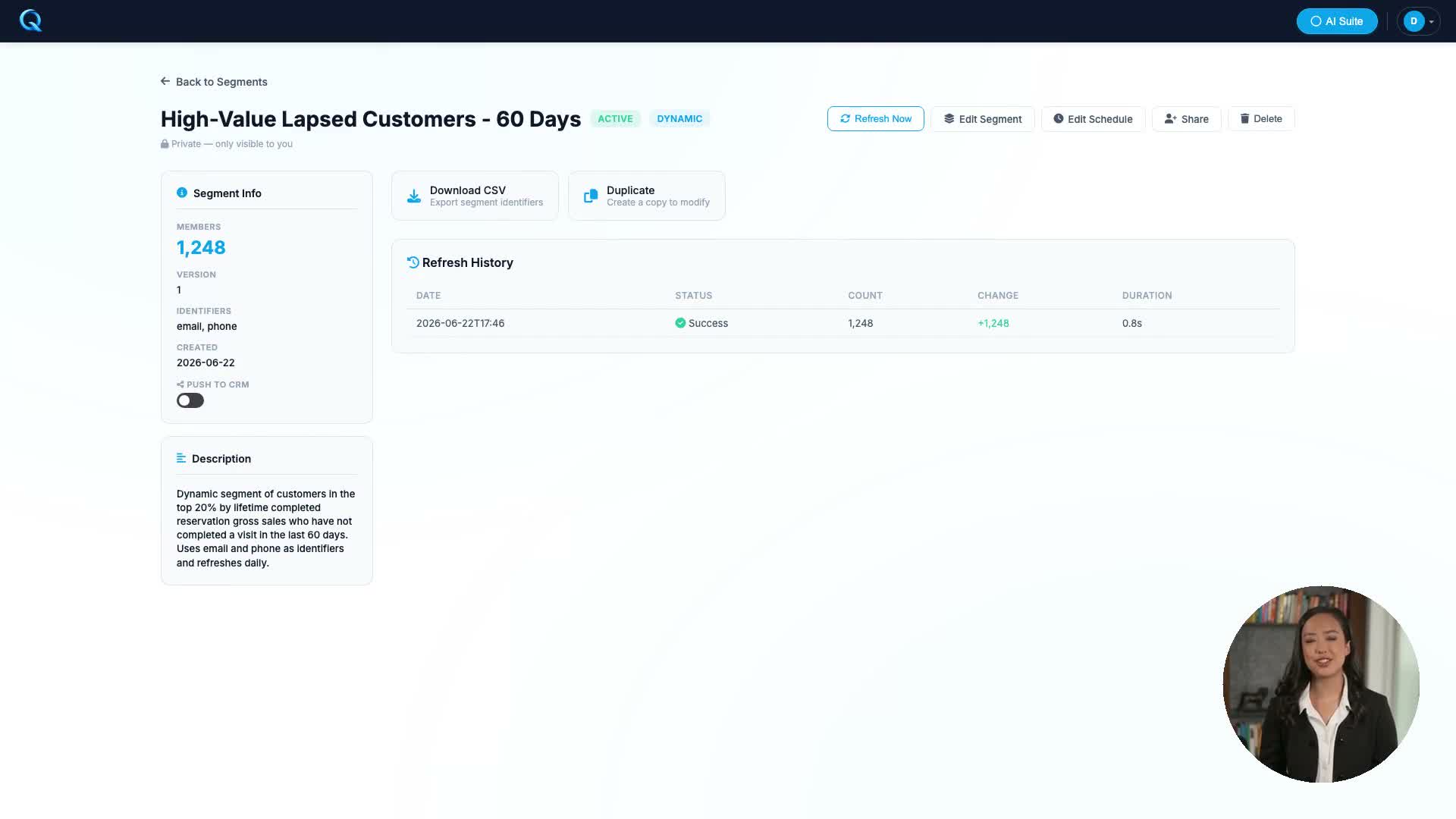
Task: Click date 2026-06-22T17:46 in history
Action: tap(460, 323)
